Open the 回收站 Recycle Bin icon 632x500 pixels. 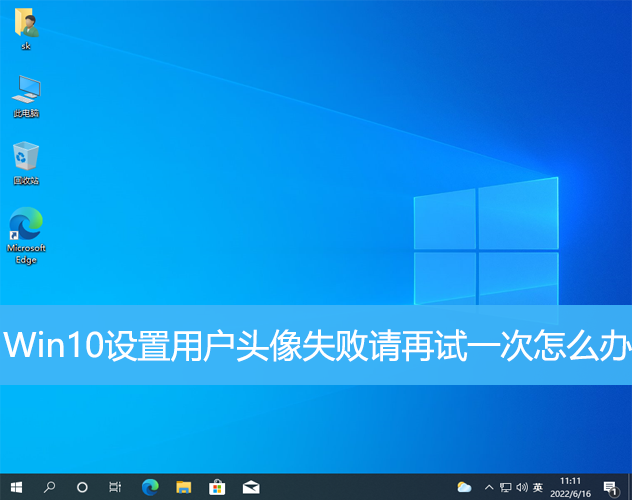26,160
